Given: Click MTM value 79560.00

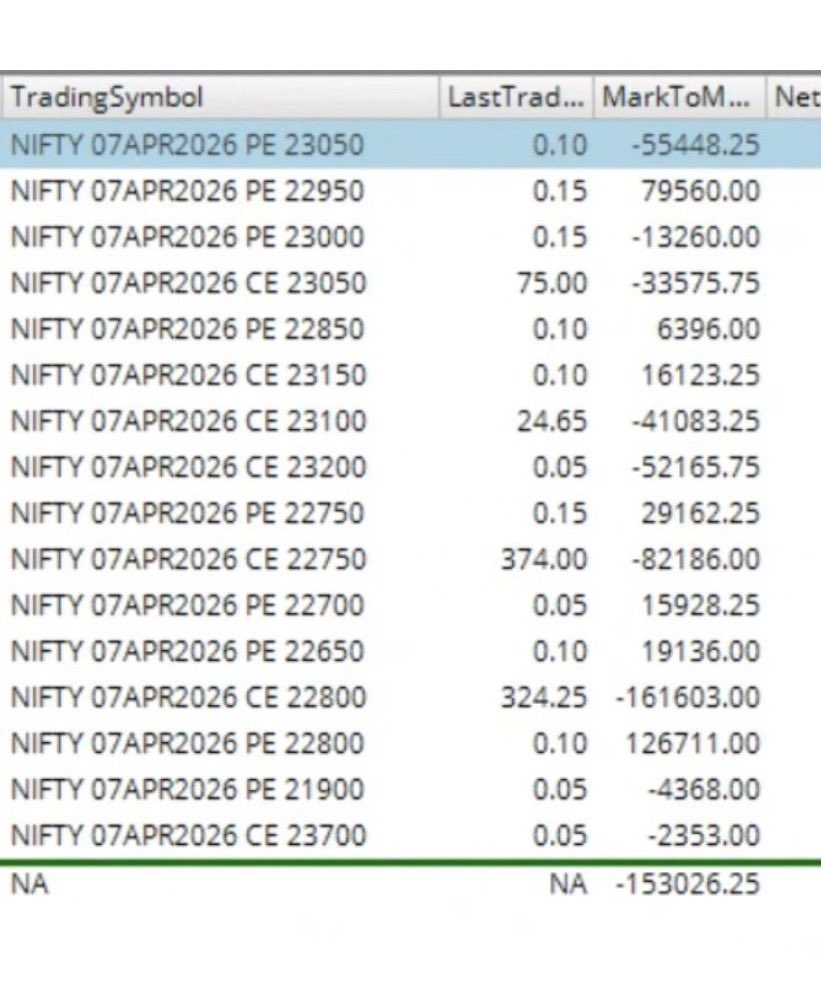Looking at the screenshot, I should tap(701, 191).
